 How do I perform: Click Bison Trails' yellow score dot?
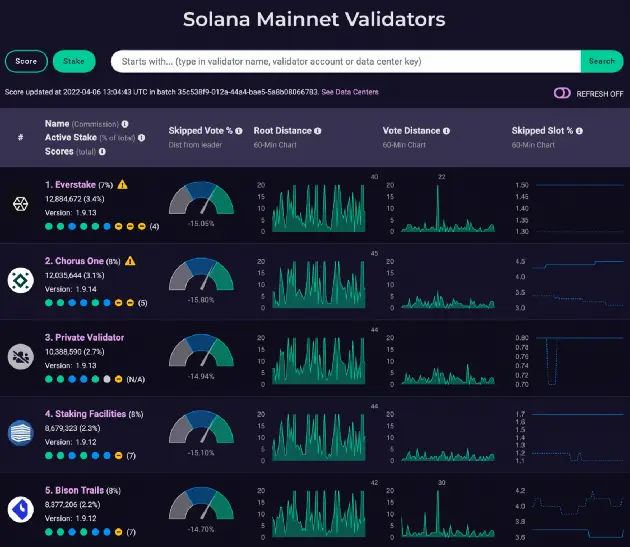119,532
